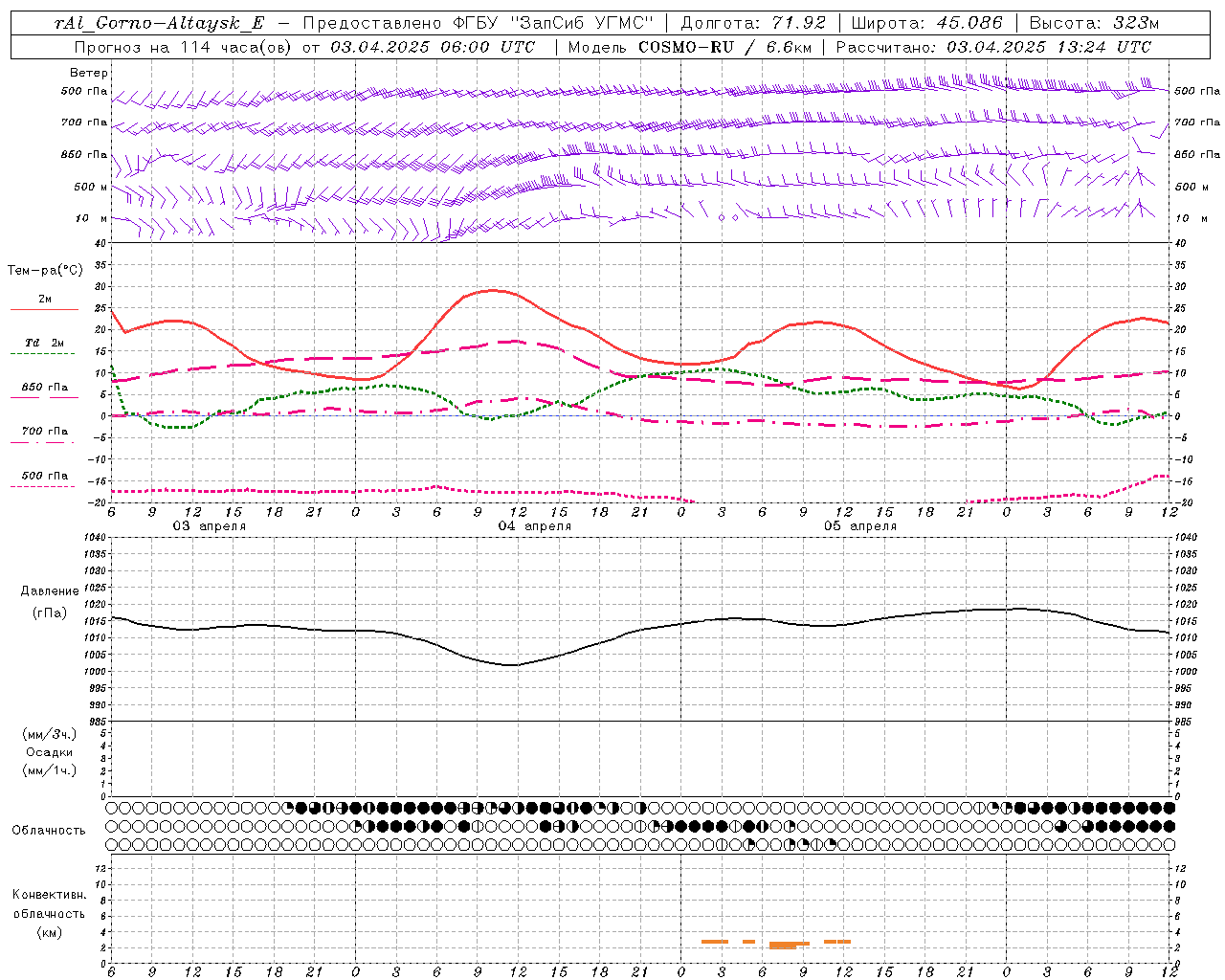The height and width of the screenshot is (980, 1225).
Task: Click the '850 гПа' temperature legend label
Action: point(45,388)
